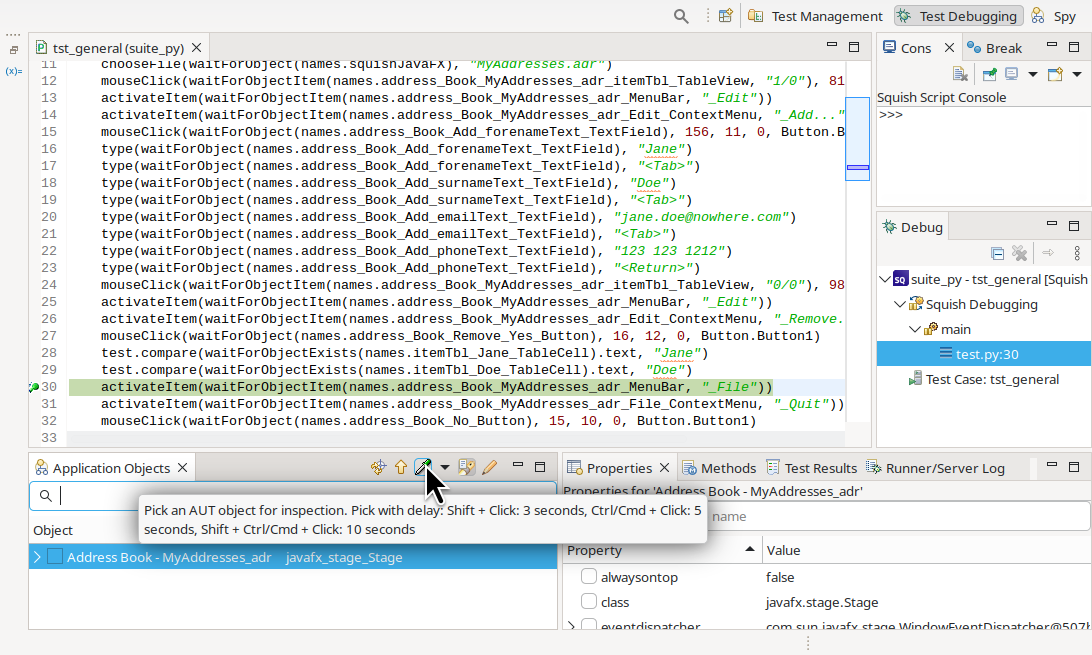Clear the Squish Script Console output
Viewport: 1092px width, 655px height.
pos(957,73)
